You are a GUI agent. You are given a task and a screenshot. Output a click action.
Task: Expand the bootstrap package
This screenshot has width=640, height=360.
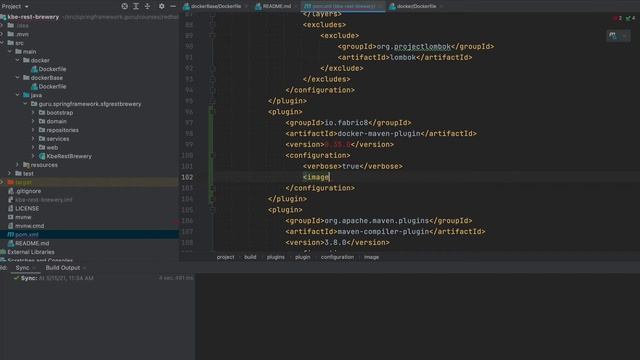(33, 113)
